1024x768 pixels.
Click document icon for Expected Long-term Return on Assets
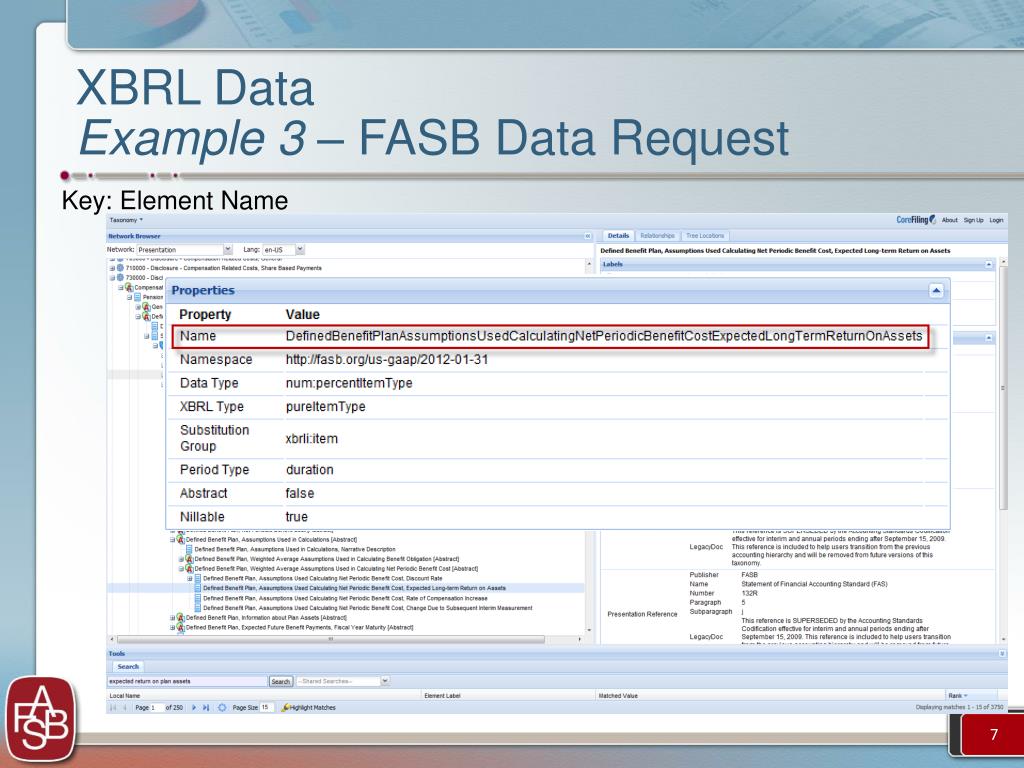[x=198, y=588]
